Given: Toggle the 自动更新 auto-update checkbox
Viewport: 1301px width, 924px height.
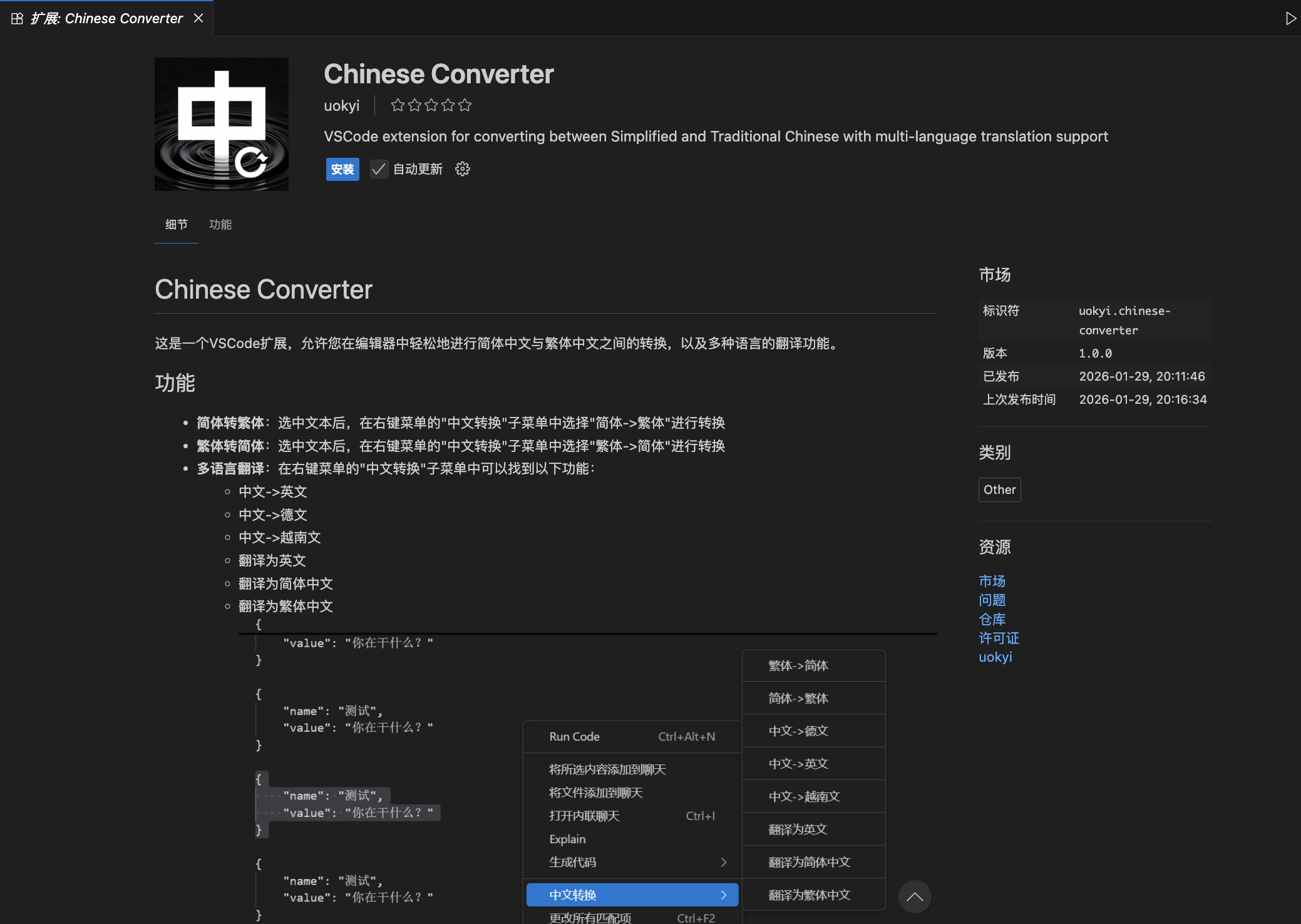Looking at the screenshot, I should (378, 169).
